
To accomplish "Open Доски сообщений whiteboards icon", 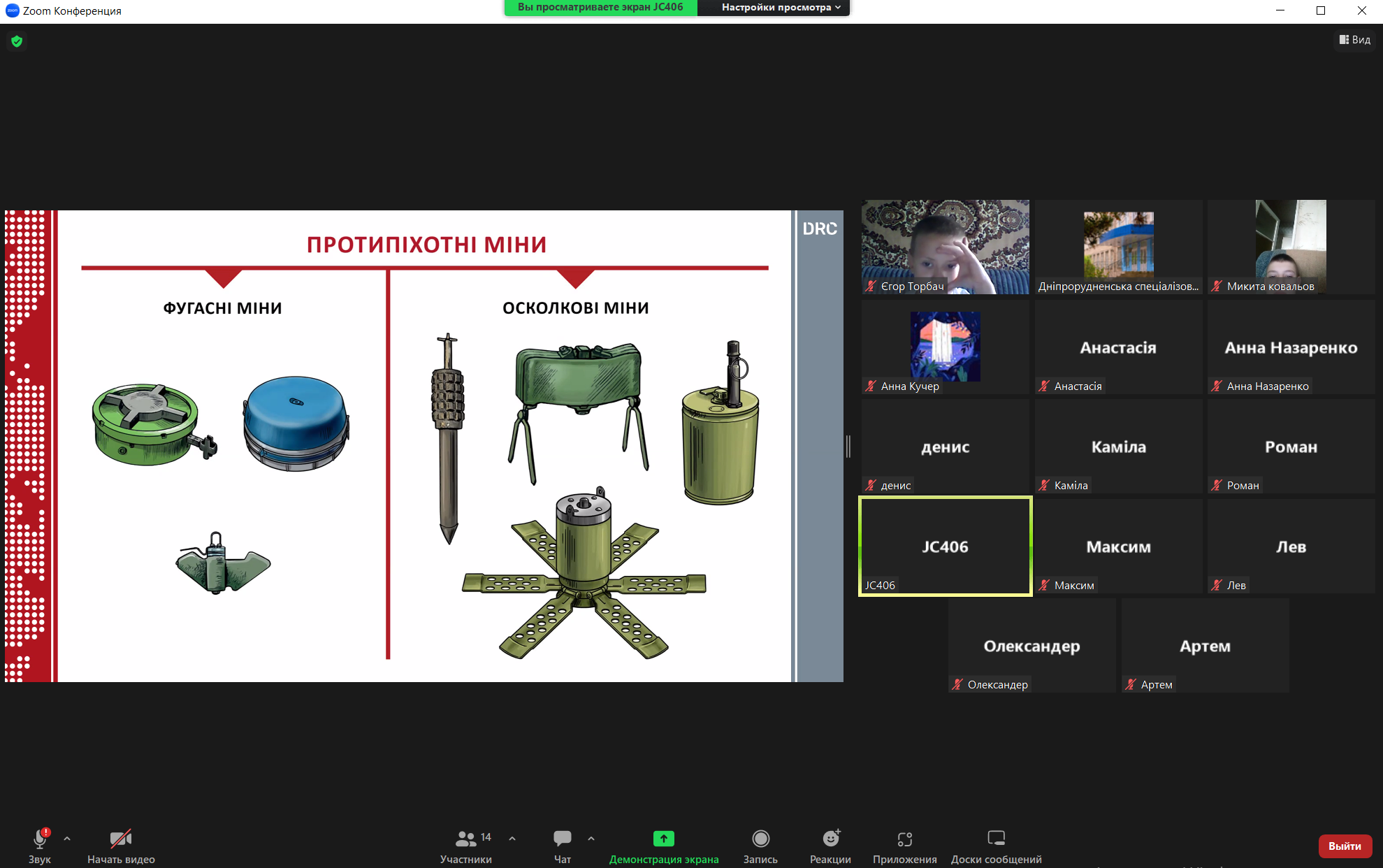I will (x=996, y=838).
